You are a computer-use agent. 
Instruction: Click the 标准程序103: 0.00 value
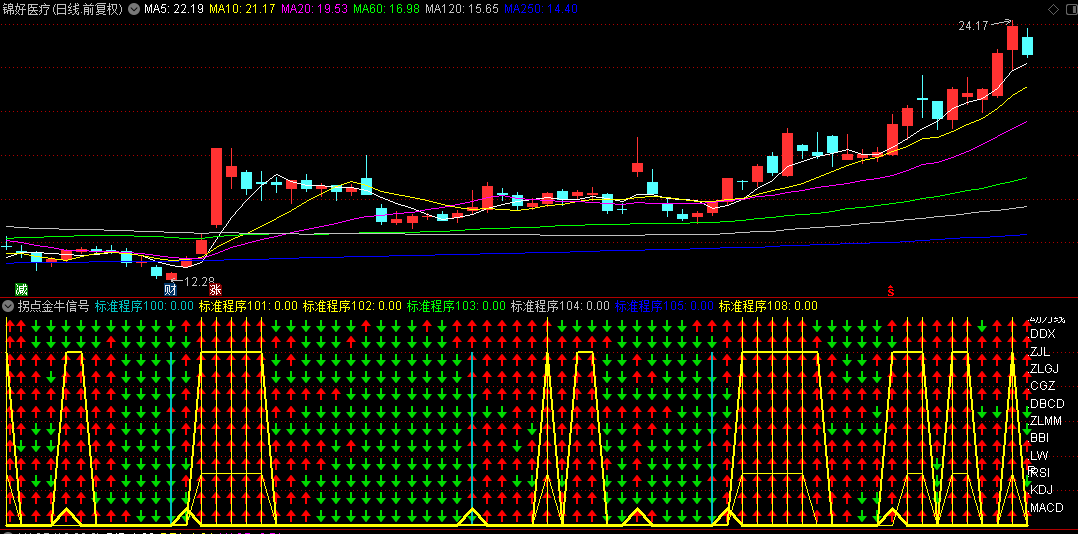pos(456,306)
